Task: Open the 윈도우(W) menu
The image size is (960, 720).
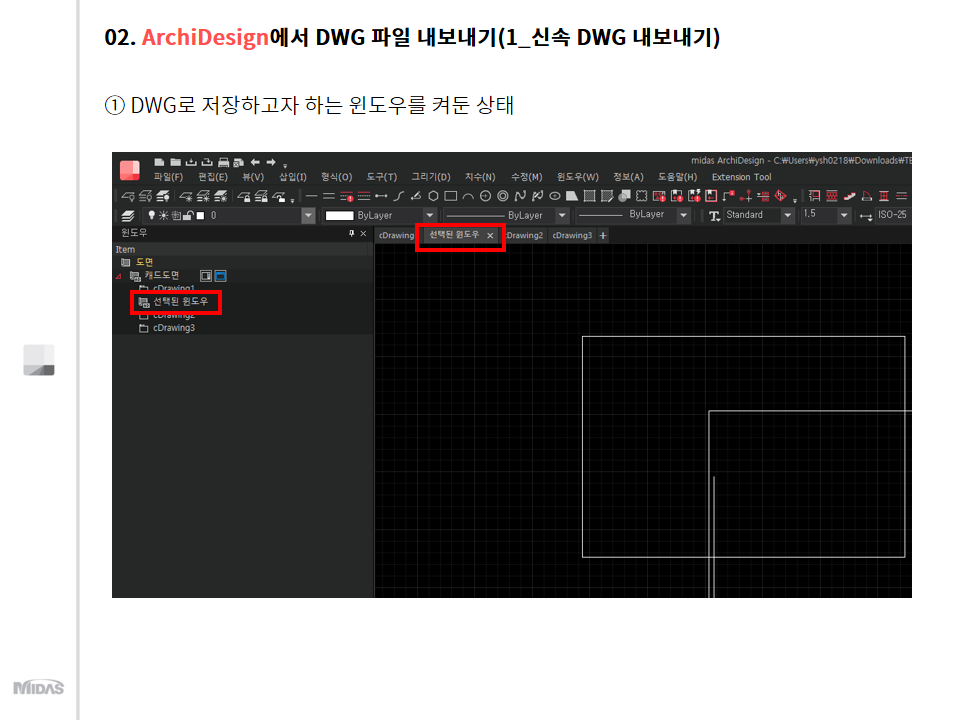Action: pos(577,177)
